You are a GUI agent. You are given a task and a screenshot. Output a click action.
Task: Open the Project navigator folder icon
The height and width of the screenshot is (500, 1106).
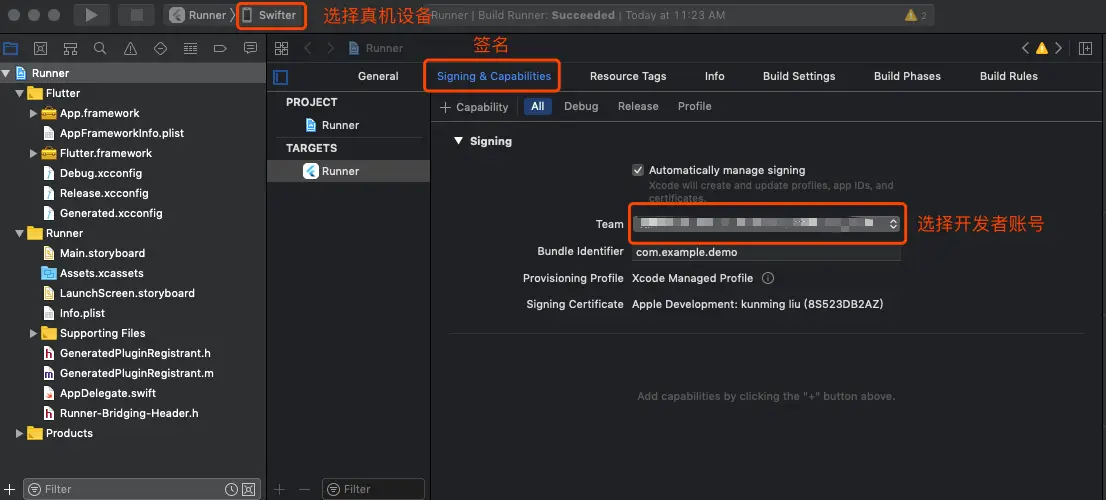pos(11,48)
